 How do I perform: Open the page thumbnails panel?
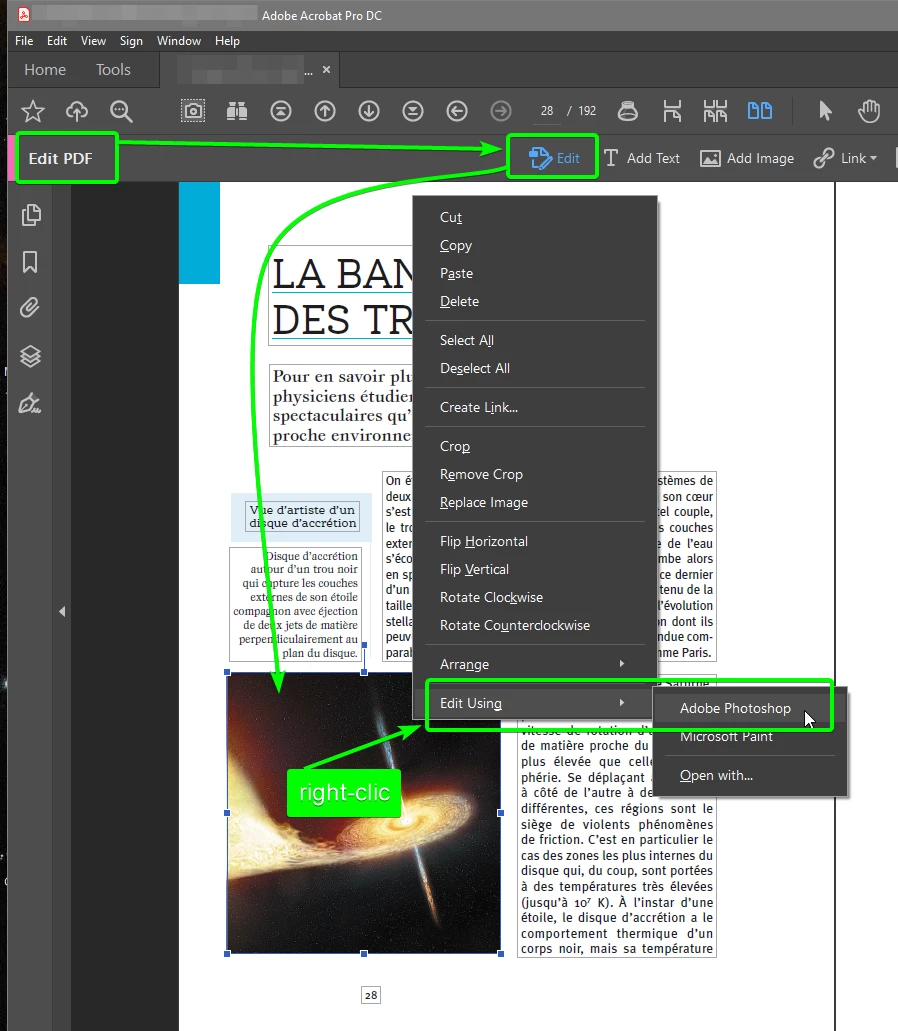31,215
